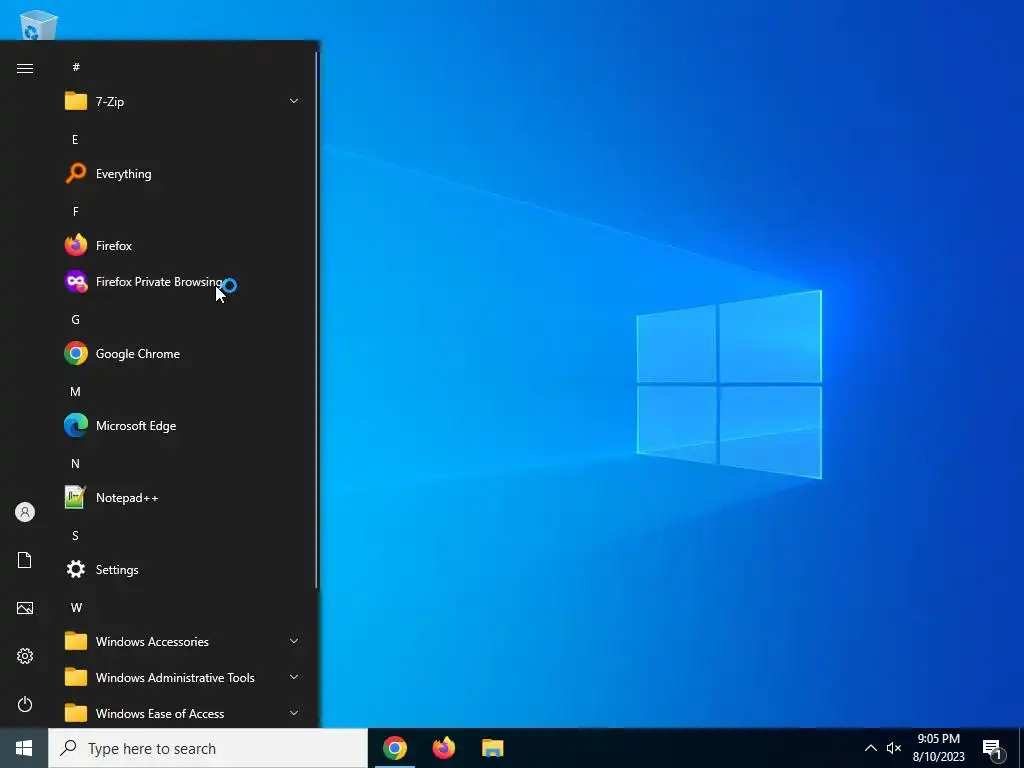Click the 'F' letter header

click(x=75, y=212)
